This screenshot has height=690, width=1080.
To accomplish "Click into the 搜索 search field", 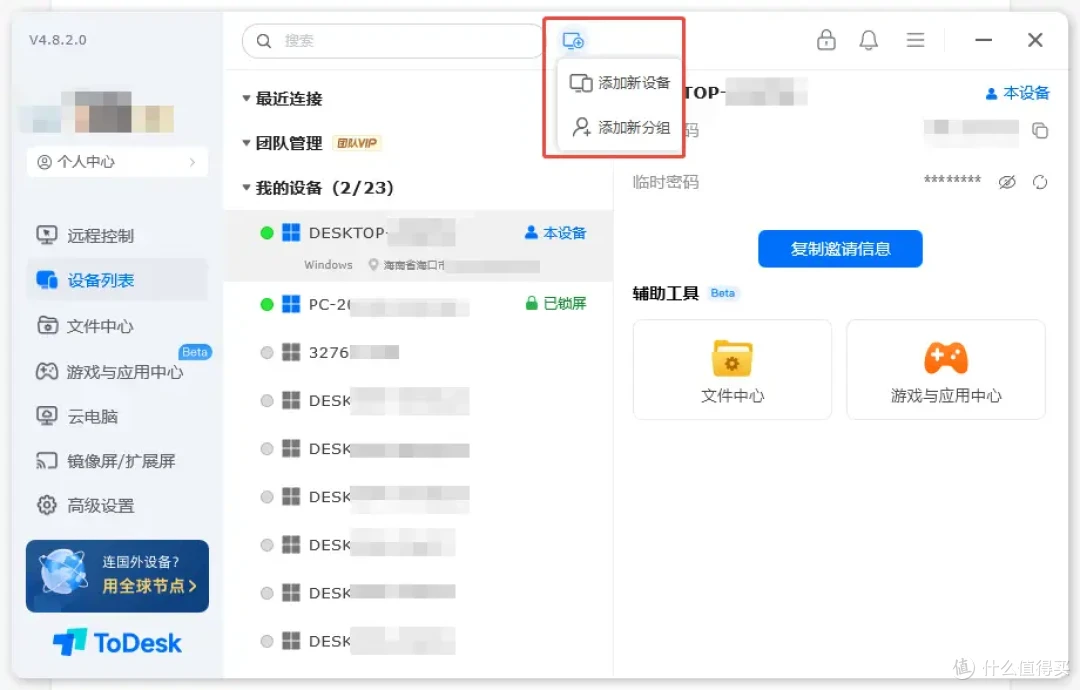I will point(394,41).
